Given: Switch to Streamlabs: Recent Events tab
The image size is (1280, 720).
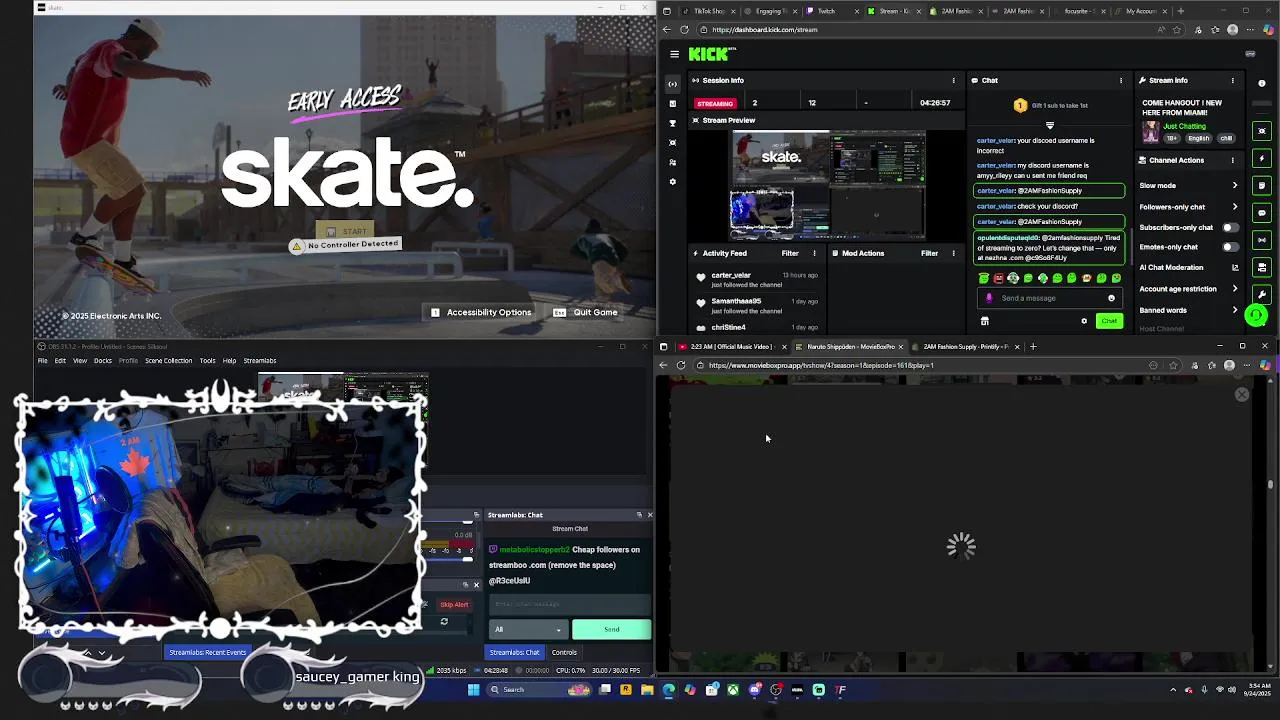Looking at the screenshot, I should pyautogui.click(x=207, y=652).
